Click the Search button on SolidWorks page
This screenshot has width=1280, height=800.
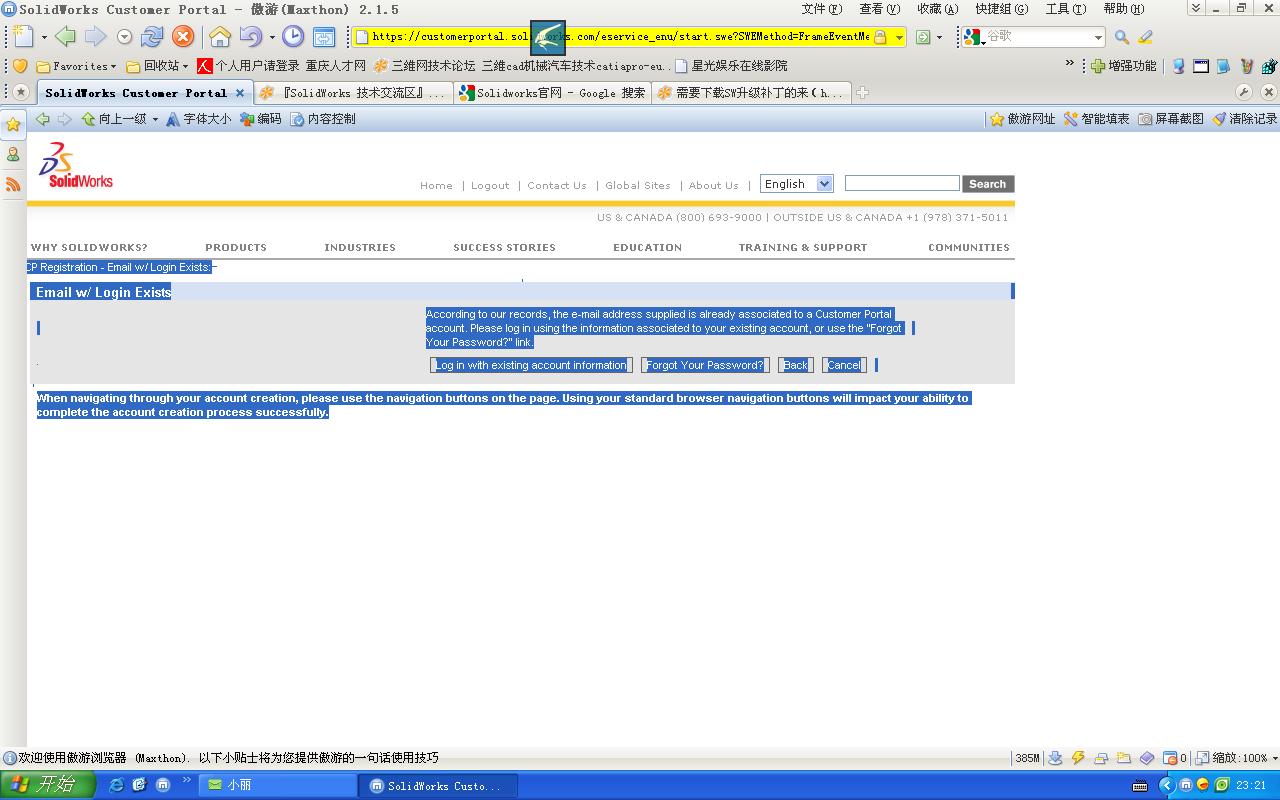pos(988,184)
